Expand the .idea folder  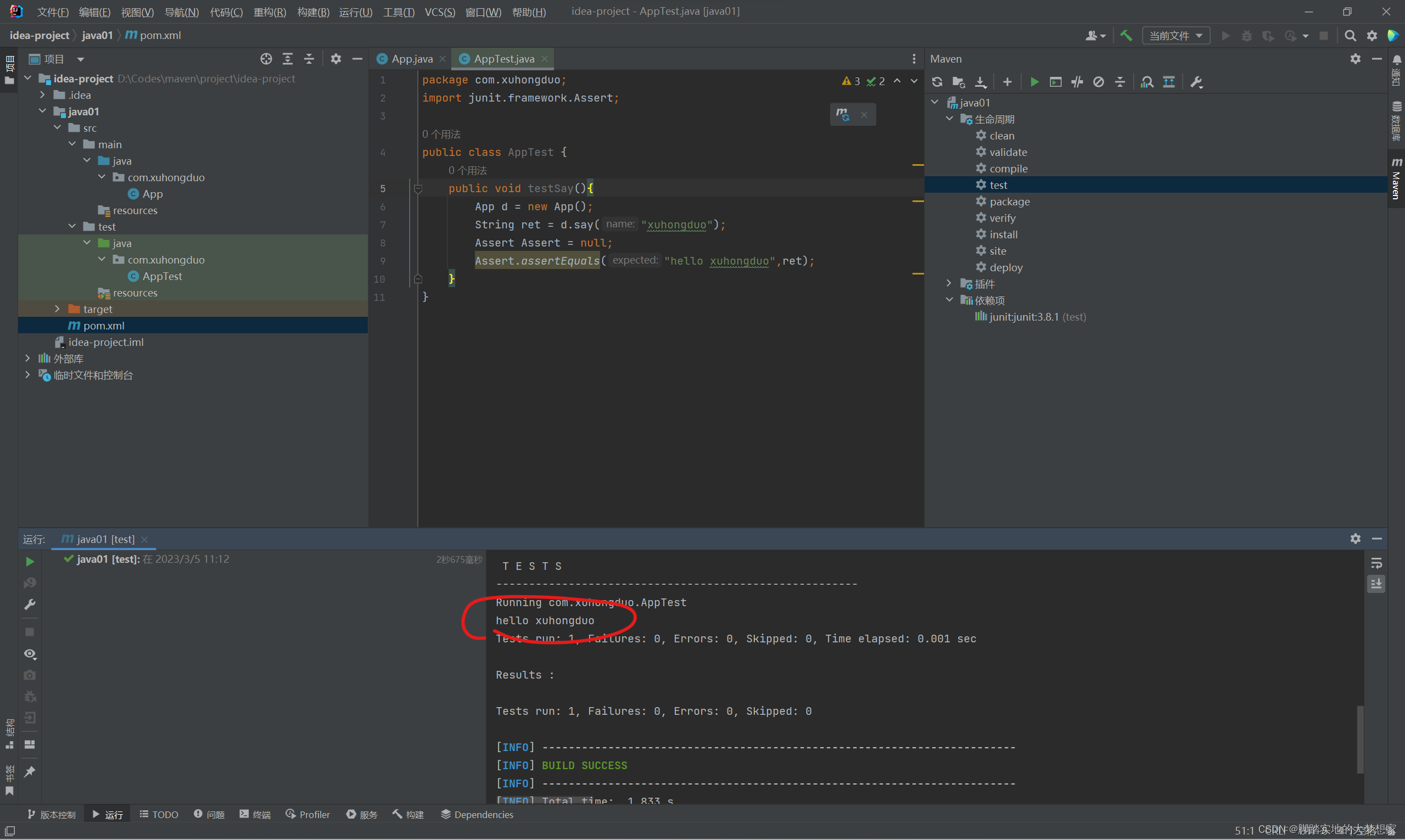tap(42, 94)
